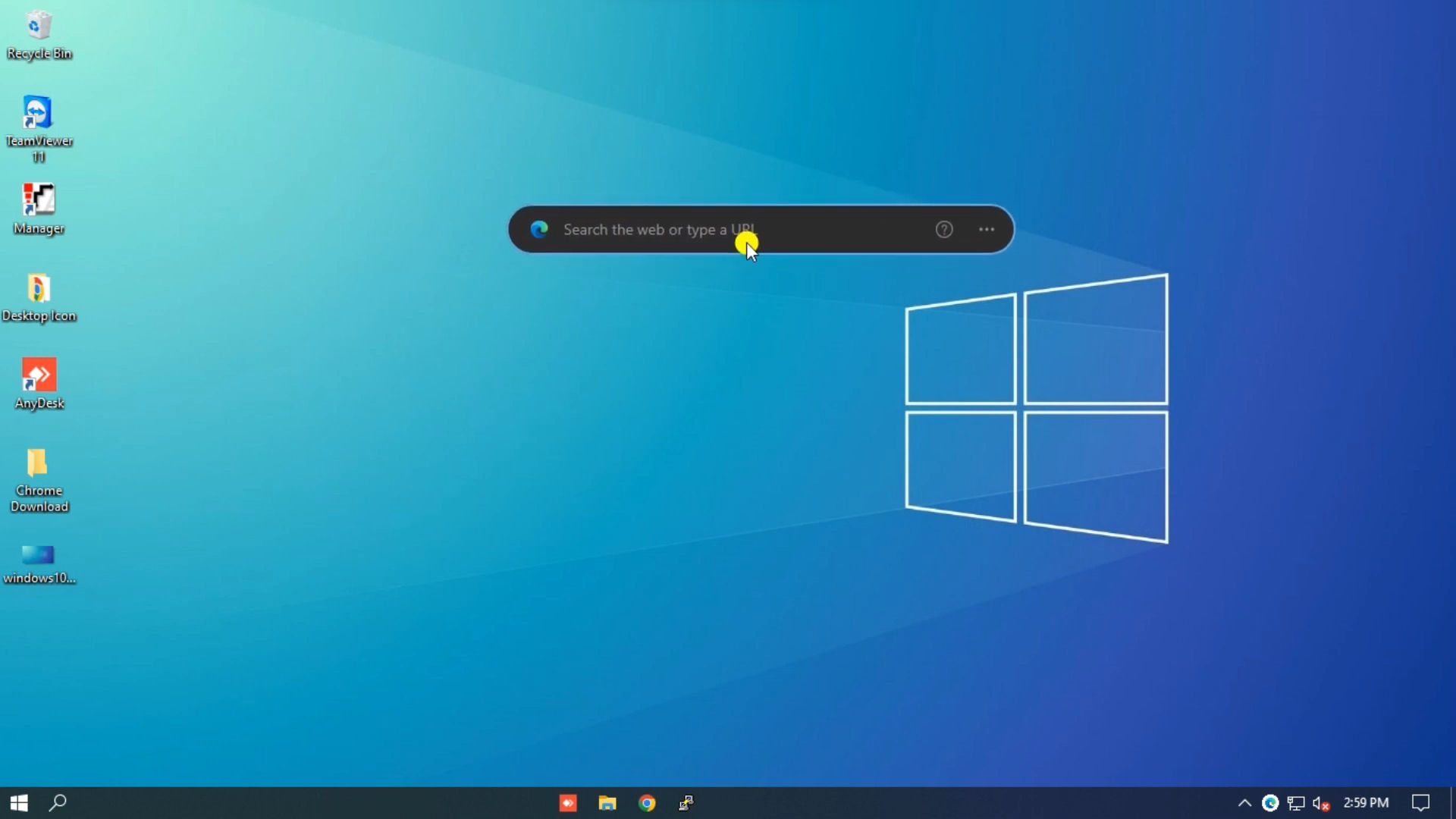
Task: Expand the hidden system tray icons chevron
Action: (1244, 802)
